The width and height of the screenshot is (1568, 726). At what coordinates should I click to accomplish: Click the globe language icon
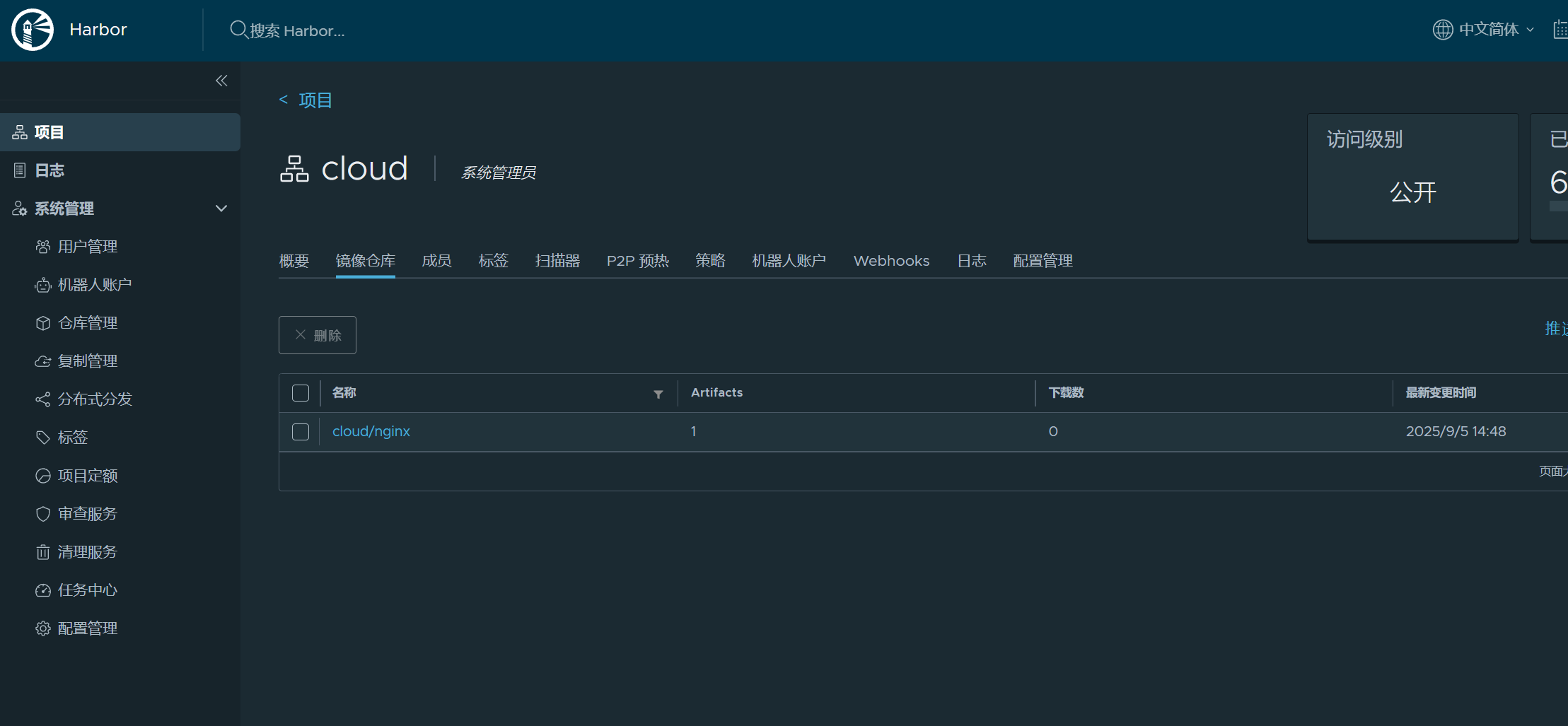[1443, 30]
